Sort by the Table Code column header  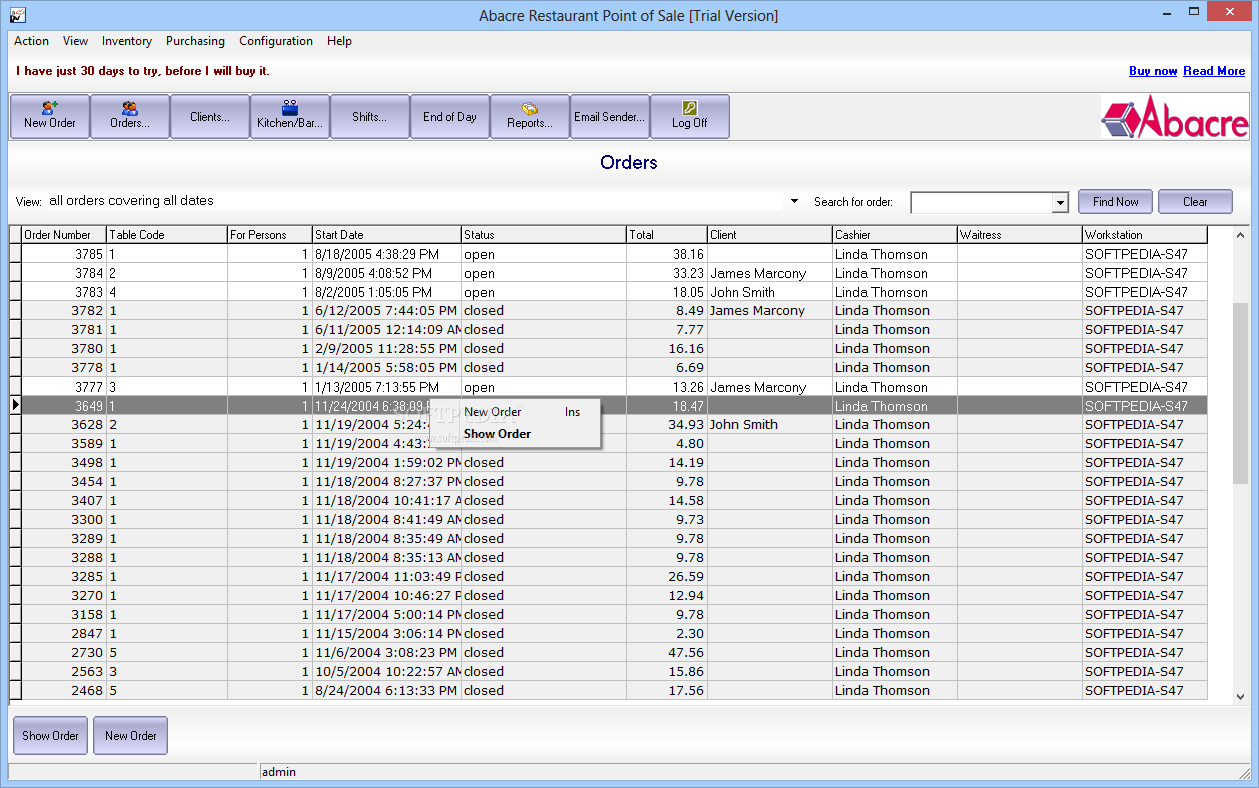[x=167, y=235]
